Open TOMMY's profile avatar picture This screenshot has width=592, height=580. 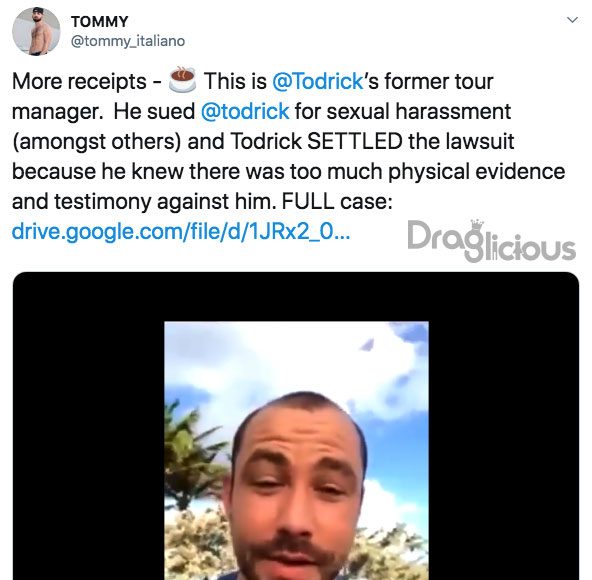pyautogui.click(x=36, y=31)
